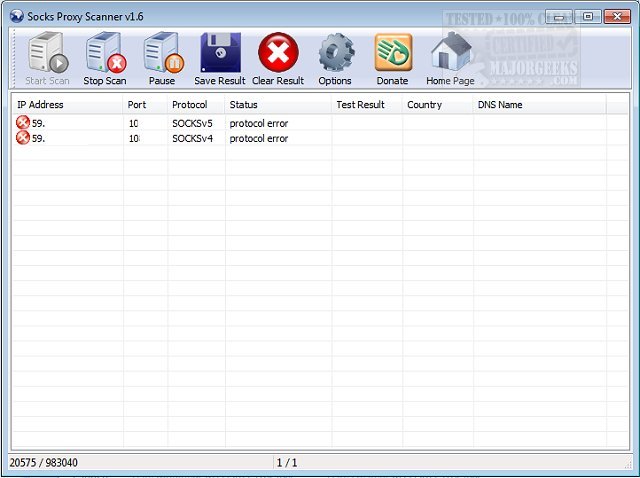Click the IP address in the SOCKSv4 row

[38, 138]
